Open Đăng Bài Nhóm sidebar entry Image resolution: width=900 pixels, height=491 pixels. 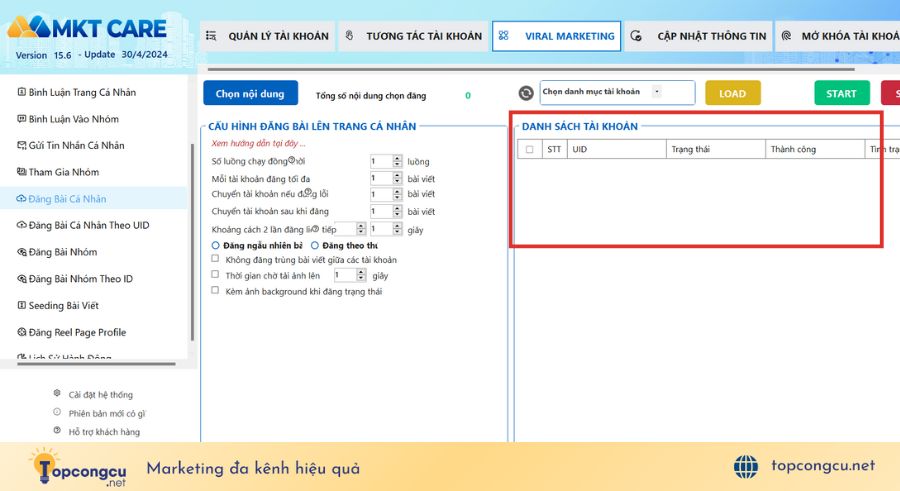(57, 252)
